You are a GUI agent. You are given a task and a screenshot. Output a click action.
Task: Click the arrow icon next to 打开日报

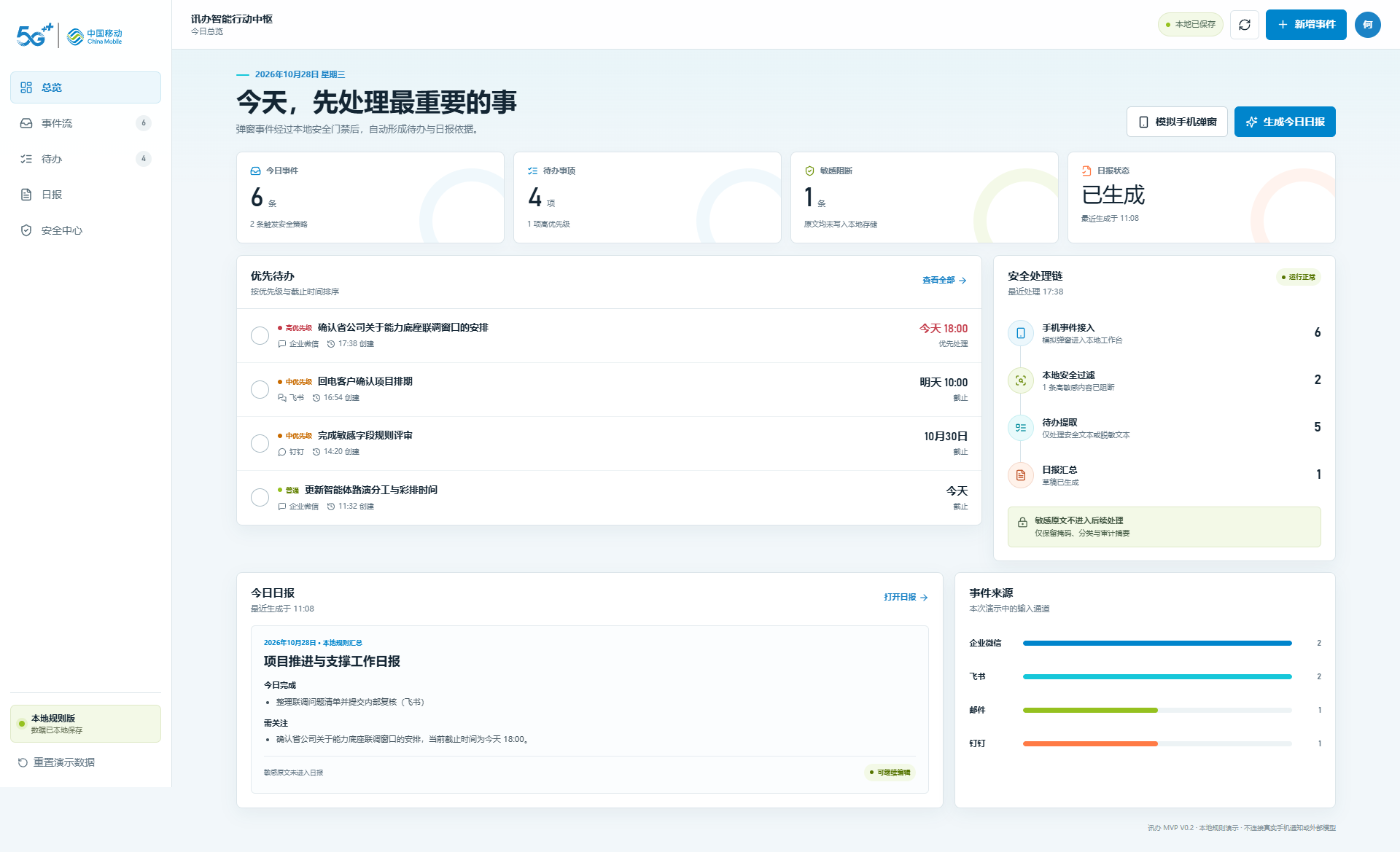click(x=924, y=598)
